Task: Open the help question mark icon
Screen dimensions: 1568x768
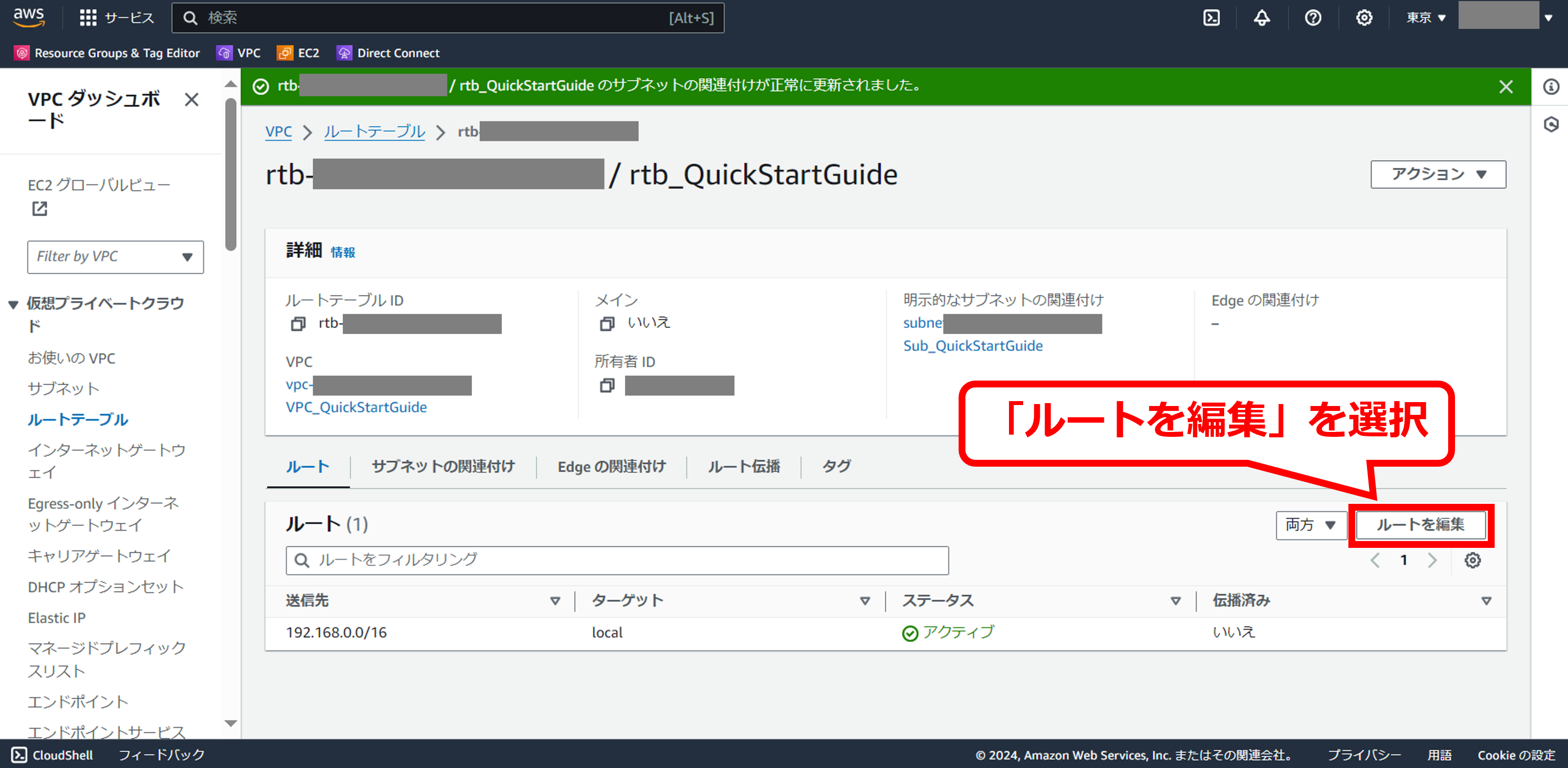Action: [1313, 18]
